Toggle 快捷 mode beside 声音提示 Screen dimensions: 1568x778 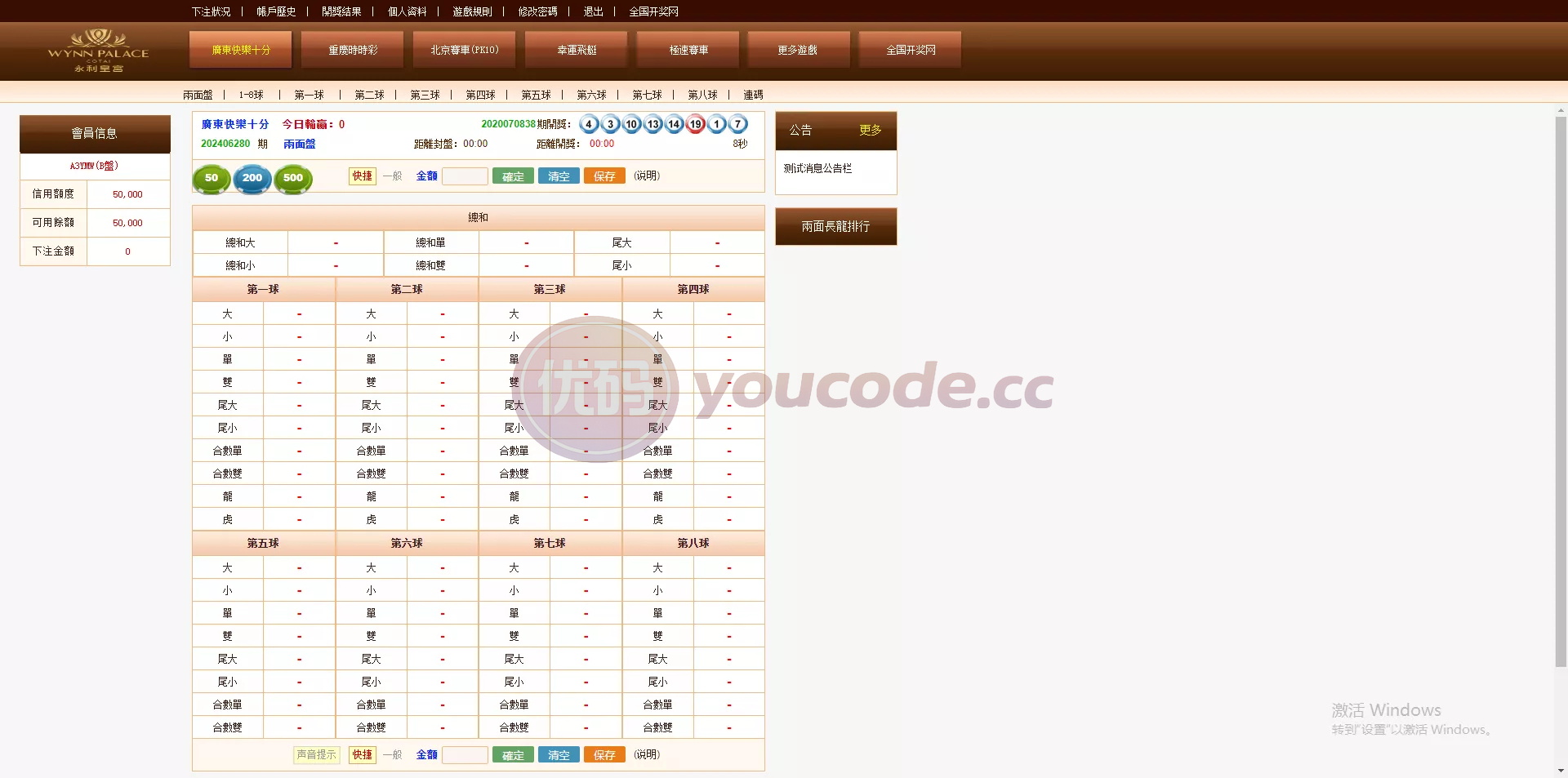tap(363, 754)
